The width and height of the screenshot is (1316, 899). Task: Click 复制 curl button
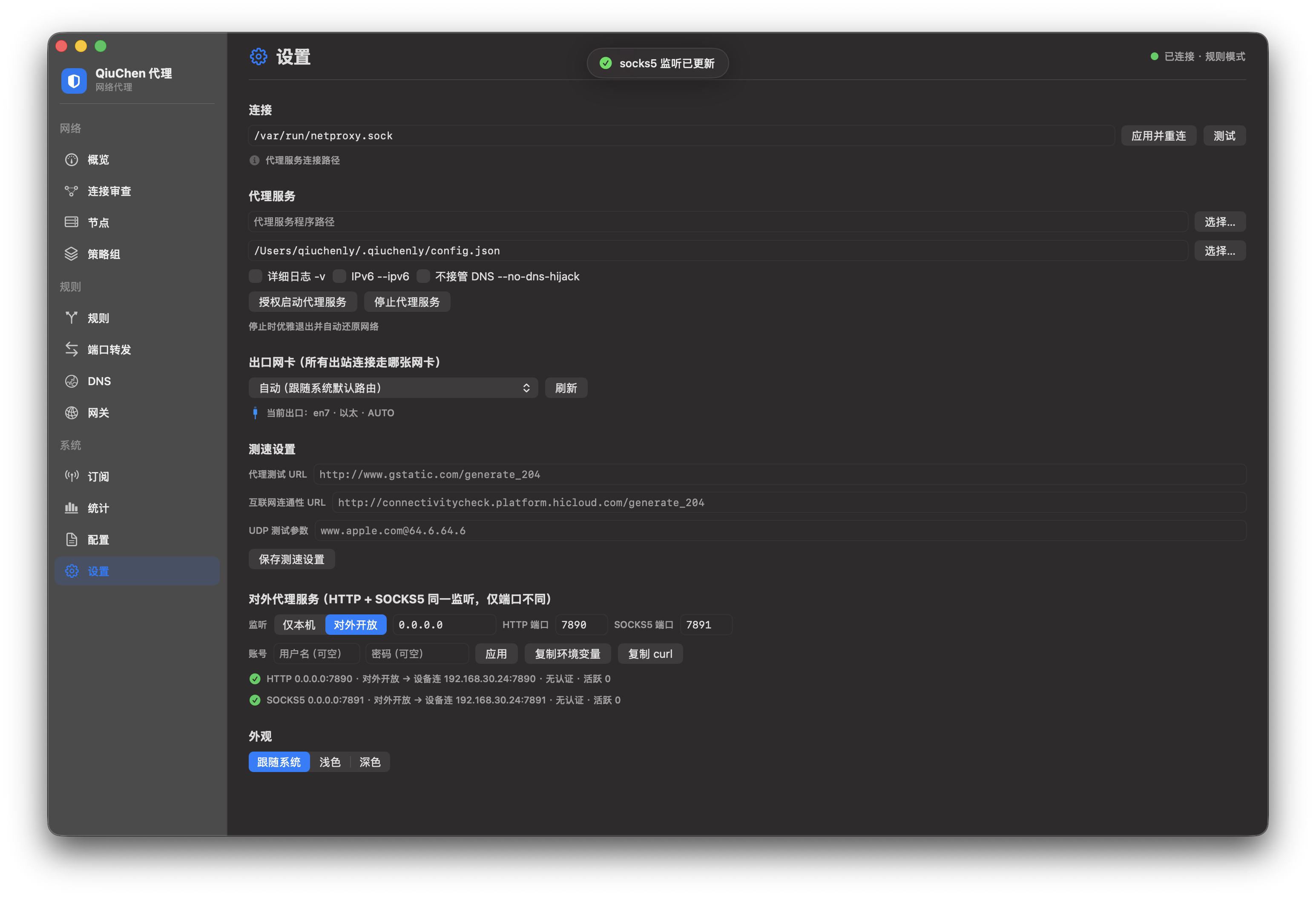tap(650, 654)
